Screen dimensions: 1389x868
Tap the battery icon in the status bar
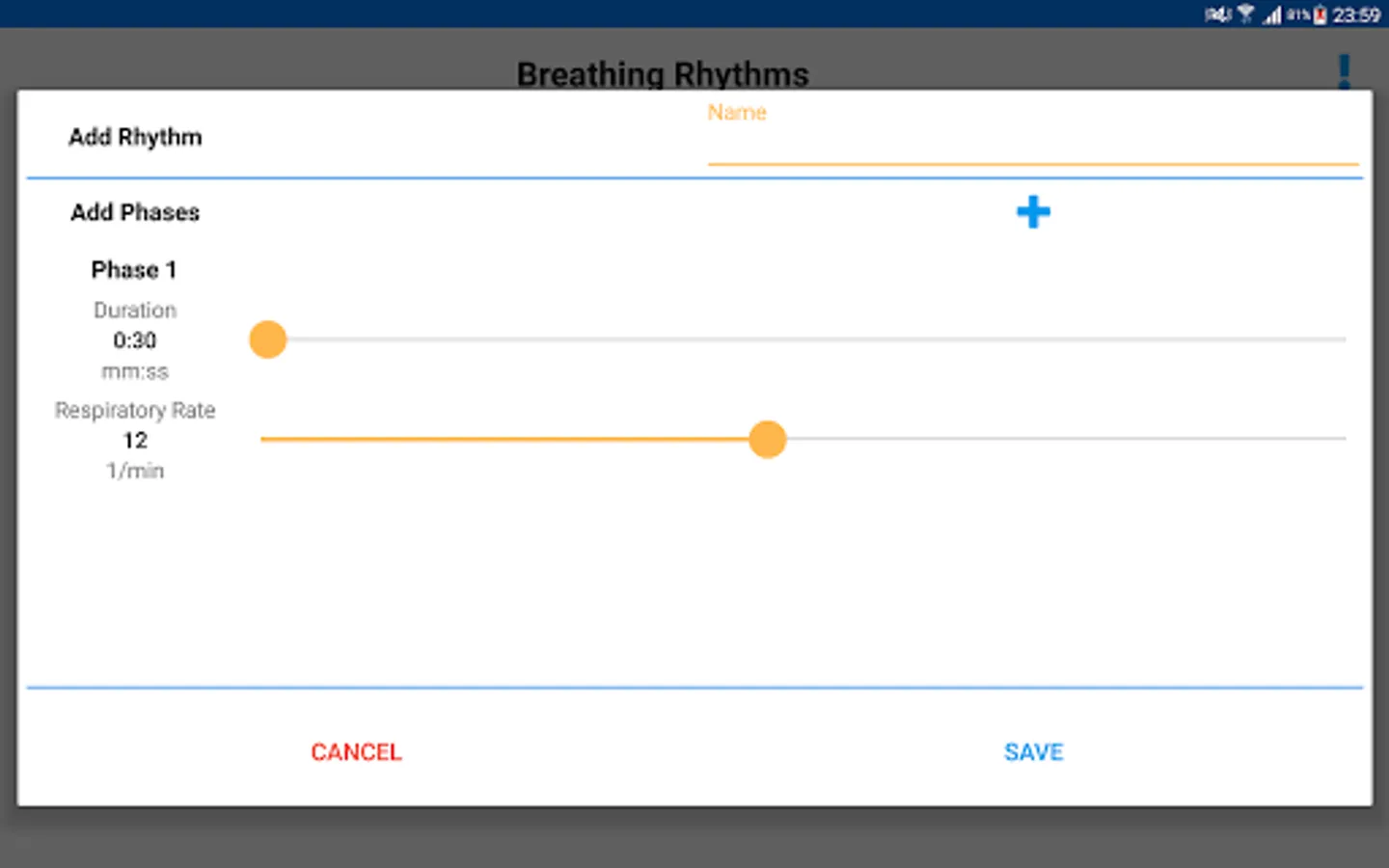coord(1320,14)
